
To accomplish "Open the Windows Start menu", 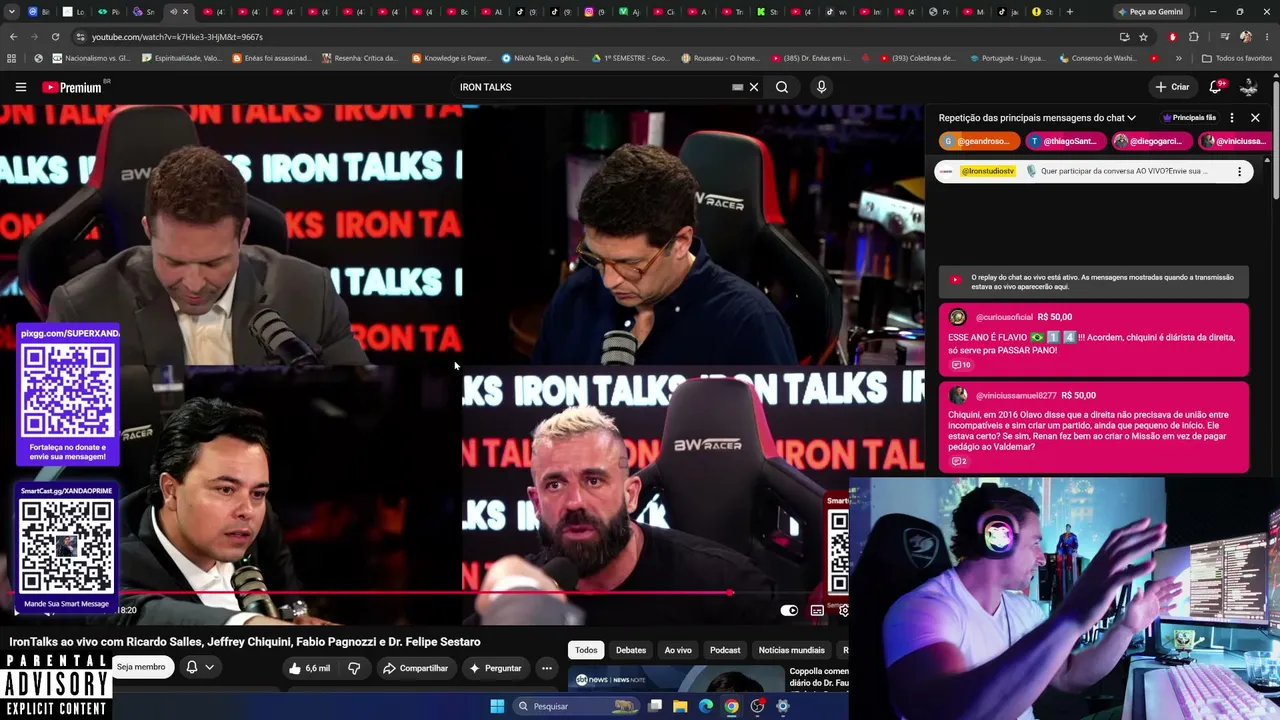I will click(x=497, y=706).
